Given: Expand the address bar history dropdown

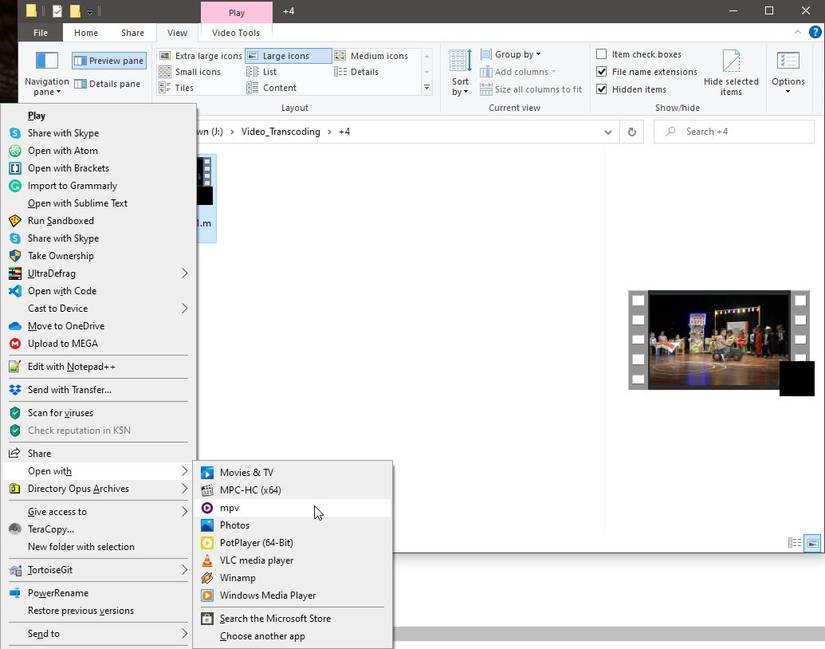Looking at the screenshot, I should click(x=608, y=132).
